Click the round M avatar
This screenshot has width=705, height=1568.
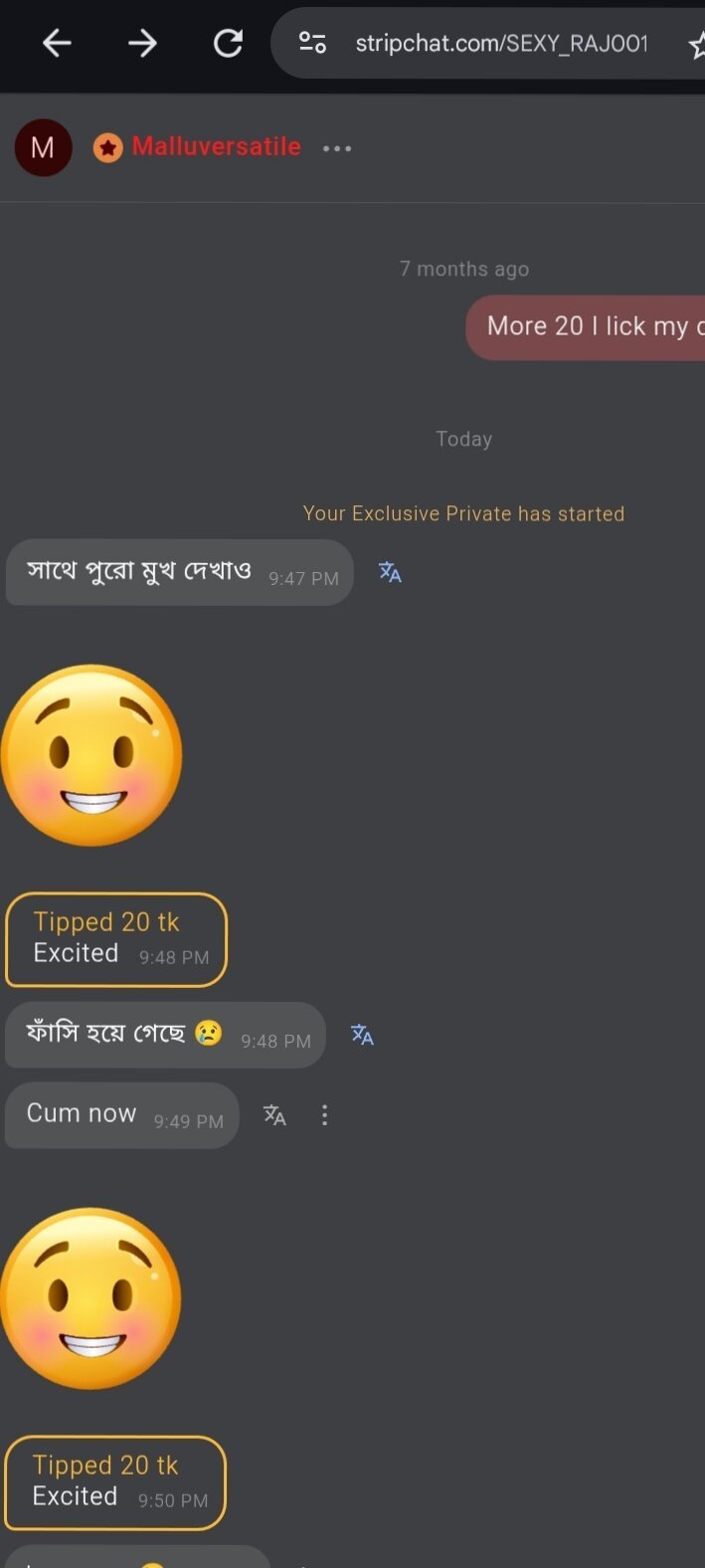(x=43, y=148)
